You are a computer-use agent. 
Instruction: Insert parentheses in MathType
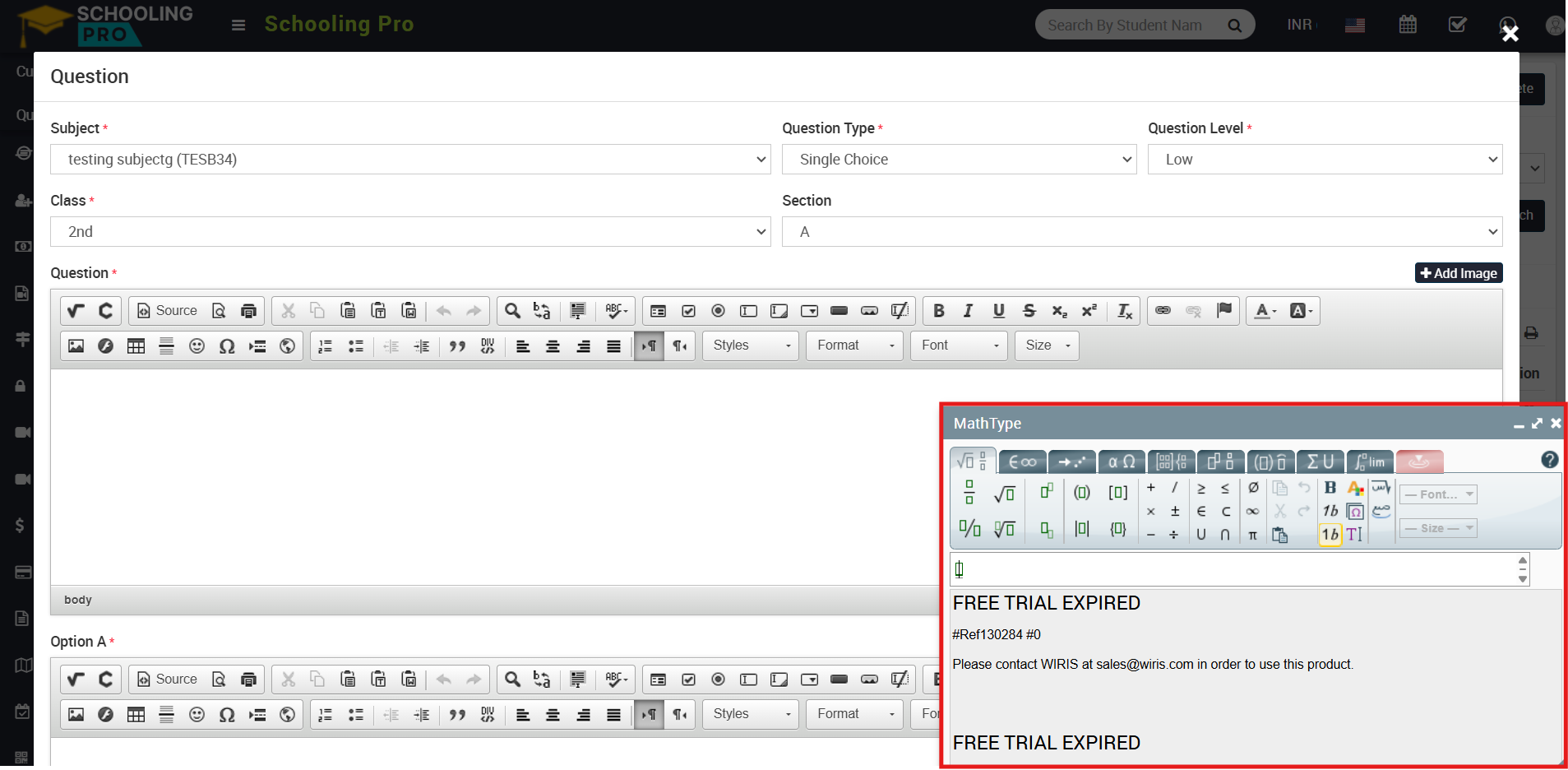click(x=1082, y=493)
